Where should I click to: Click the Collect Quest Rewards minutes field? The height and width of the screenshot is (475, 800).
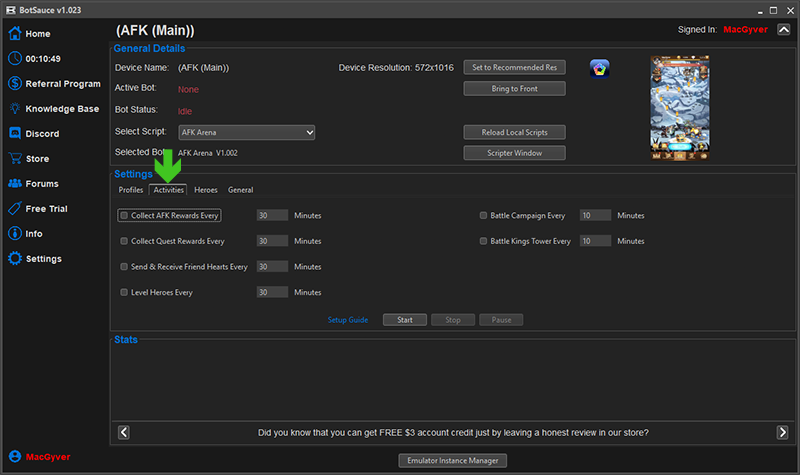click(x=272, y=241)
